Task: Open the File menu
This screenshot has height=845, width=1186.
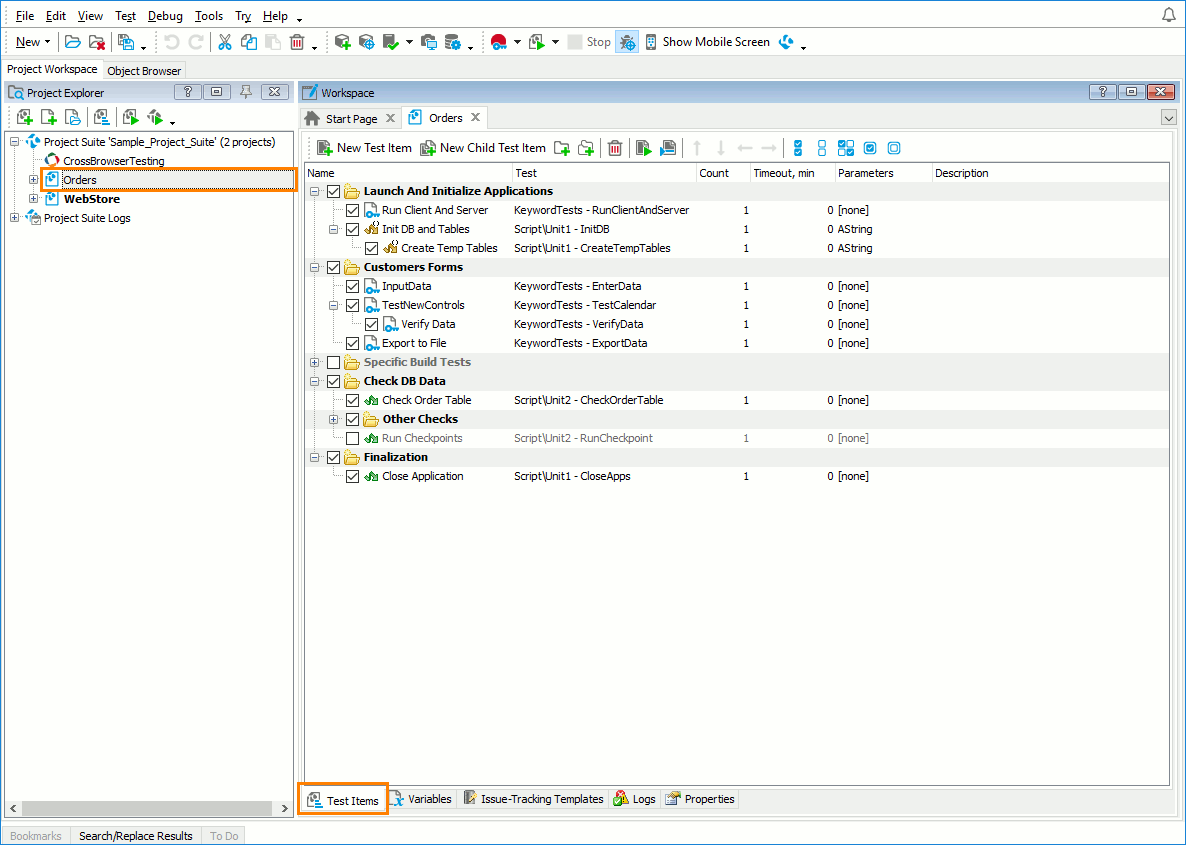Action: pos(25,16)
